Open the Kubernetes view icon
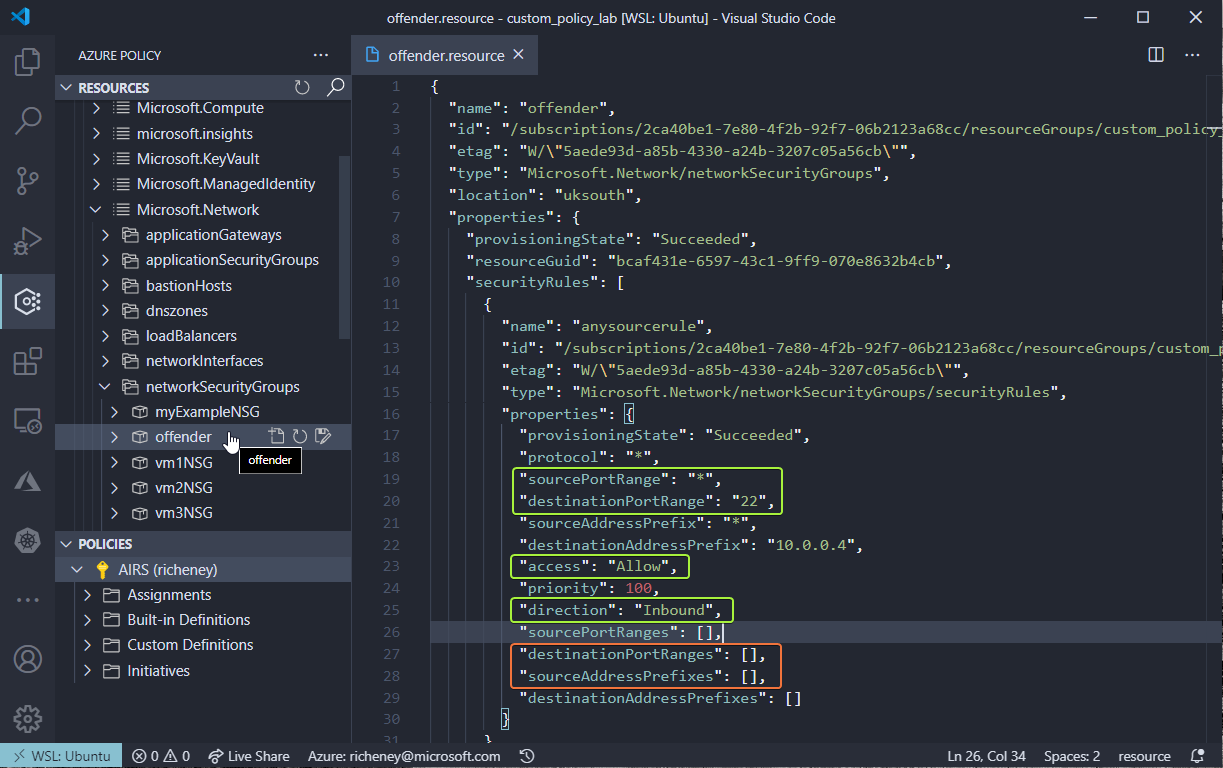The width and height of the screenshot is (1223, 768). point(27,541)
